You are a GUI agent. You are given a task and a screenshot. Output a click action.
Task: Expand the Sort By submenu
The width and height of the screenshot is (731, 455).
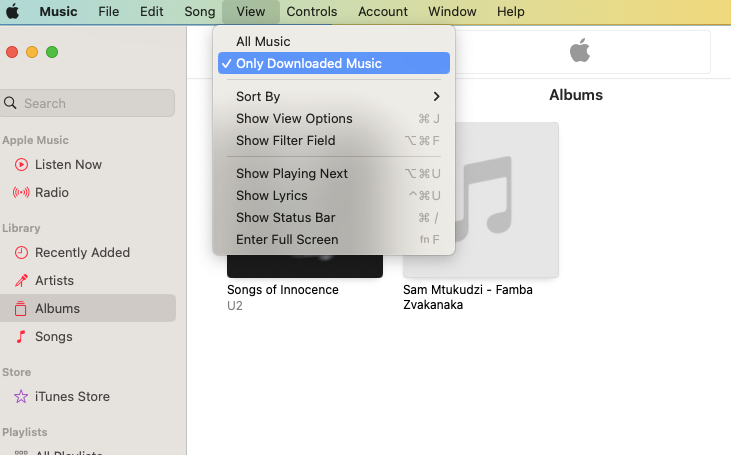tap(333, 97)
